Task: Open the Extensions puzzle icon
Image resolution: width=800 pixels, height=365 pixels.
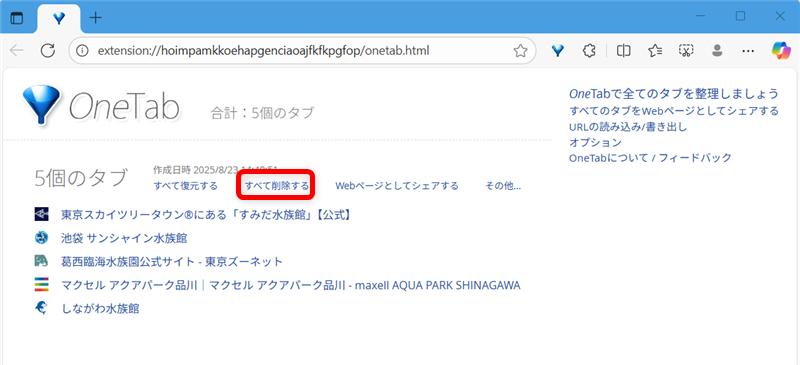Action: point(589,50)
